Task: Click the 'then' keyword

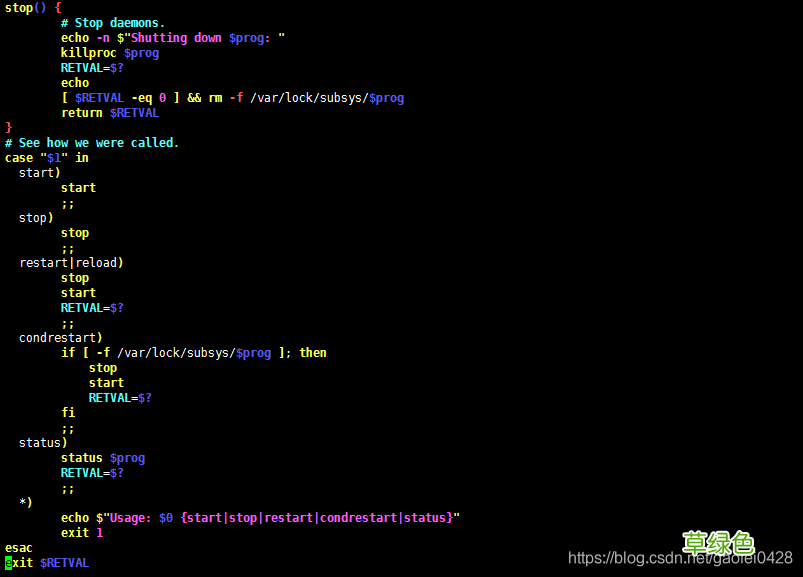Action: 313,353
